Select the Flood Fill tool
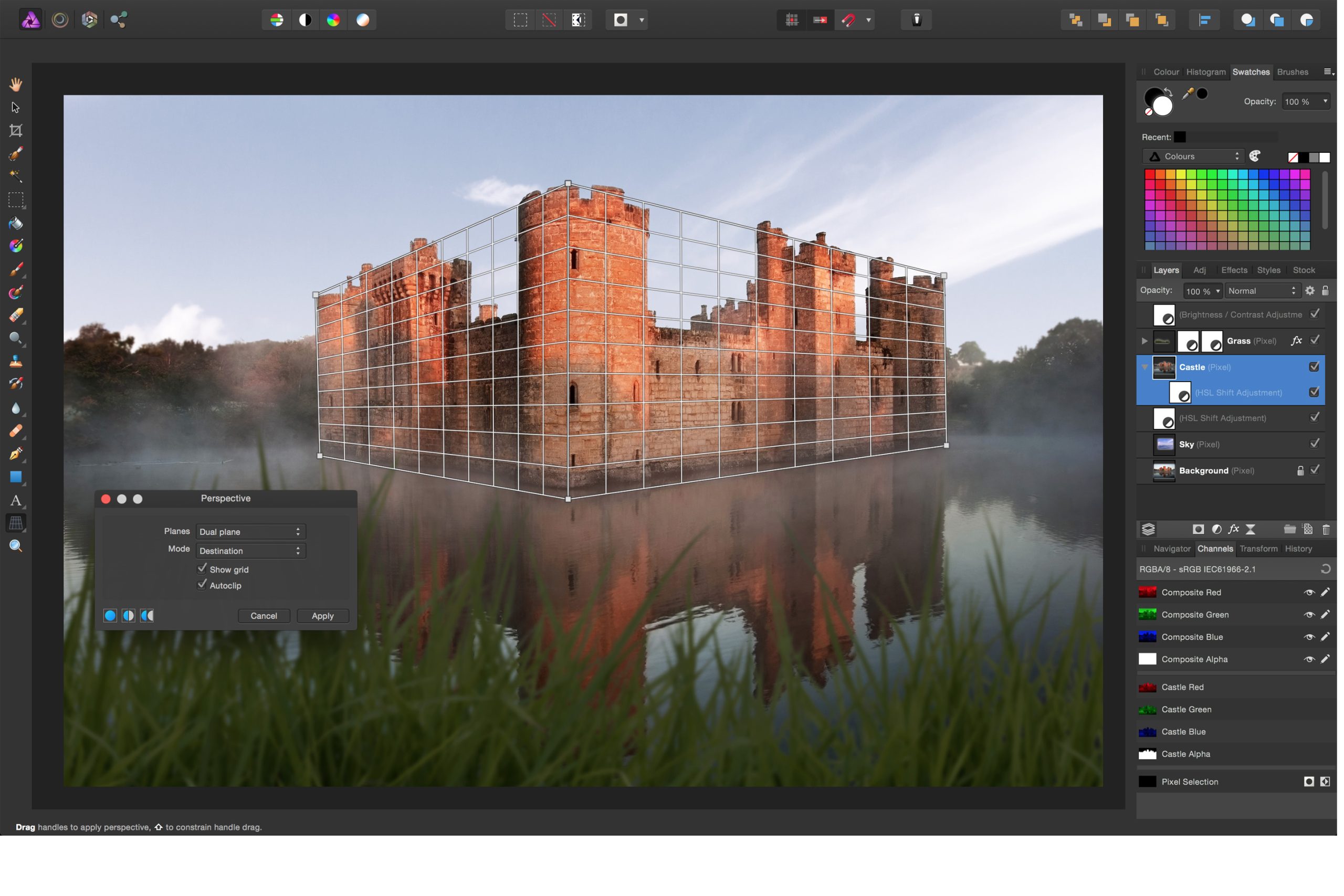The width and height of the screenshot is (1344, 896). coord(15,224)
